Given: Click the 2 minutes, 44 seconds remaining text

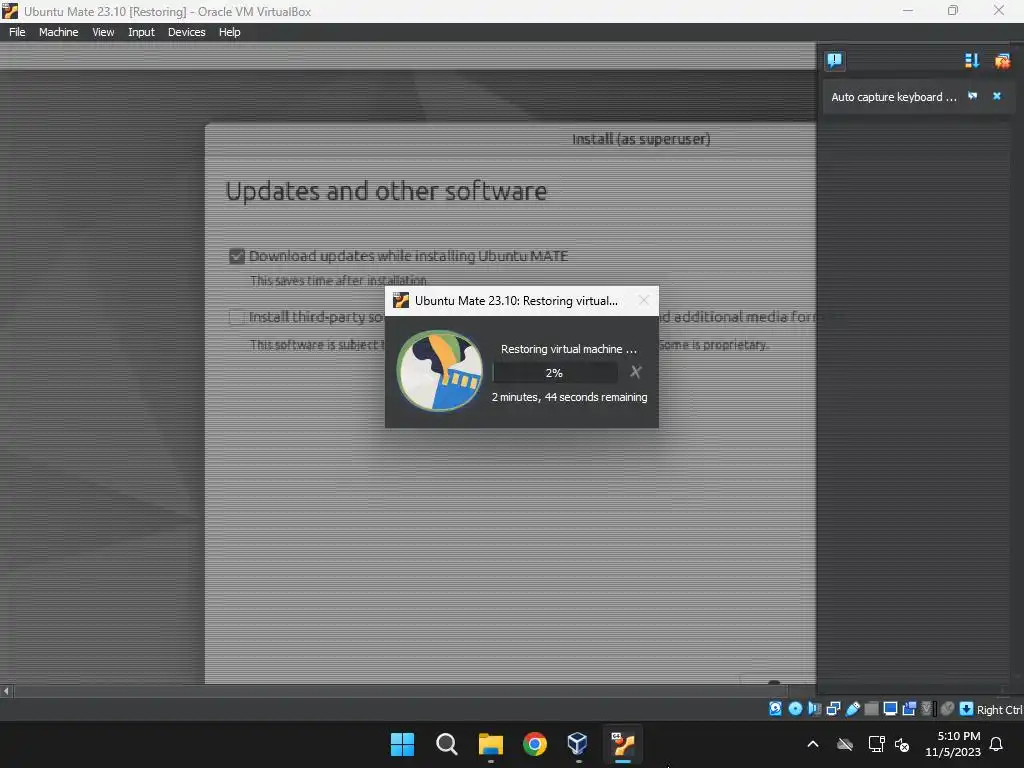Looking at the screenshot, I should (569, 397).
